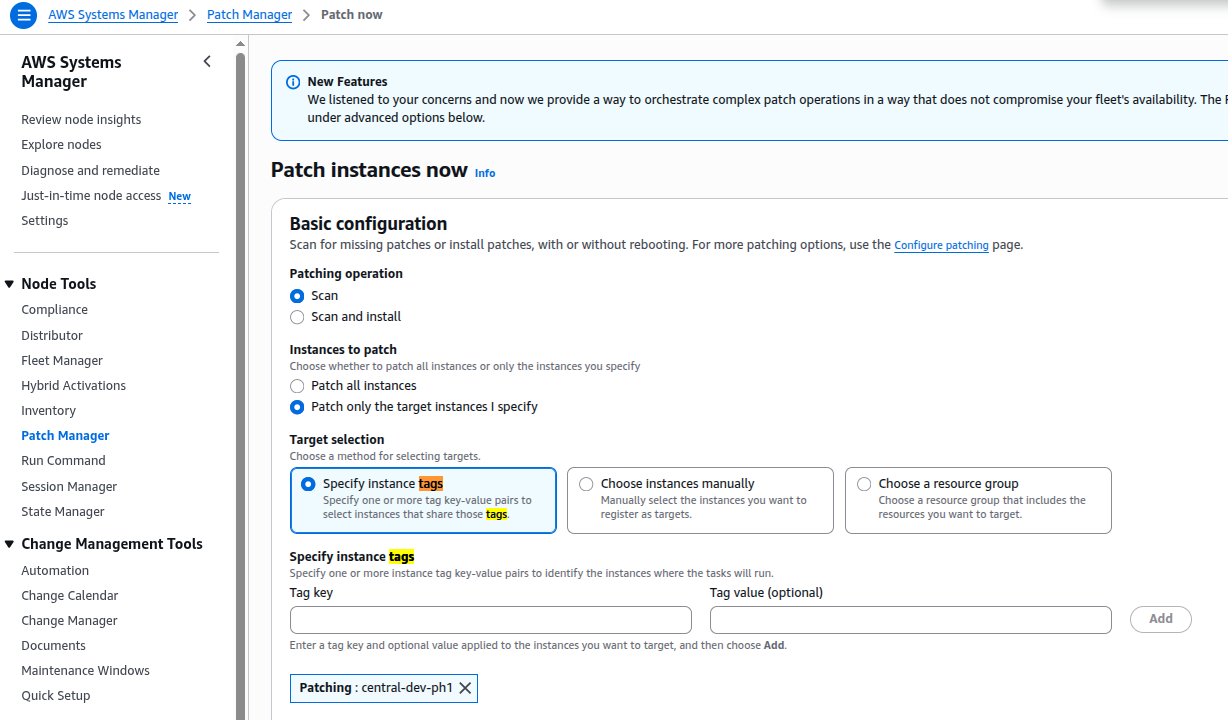Open Run Command in sidebar
Screen dimensions: 1228x720
click(x=63, y=461)
